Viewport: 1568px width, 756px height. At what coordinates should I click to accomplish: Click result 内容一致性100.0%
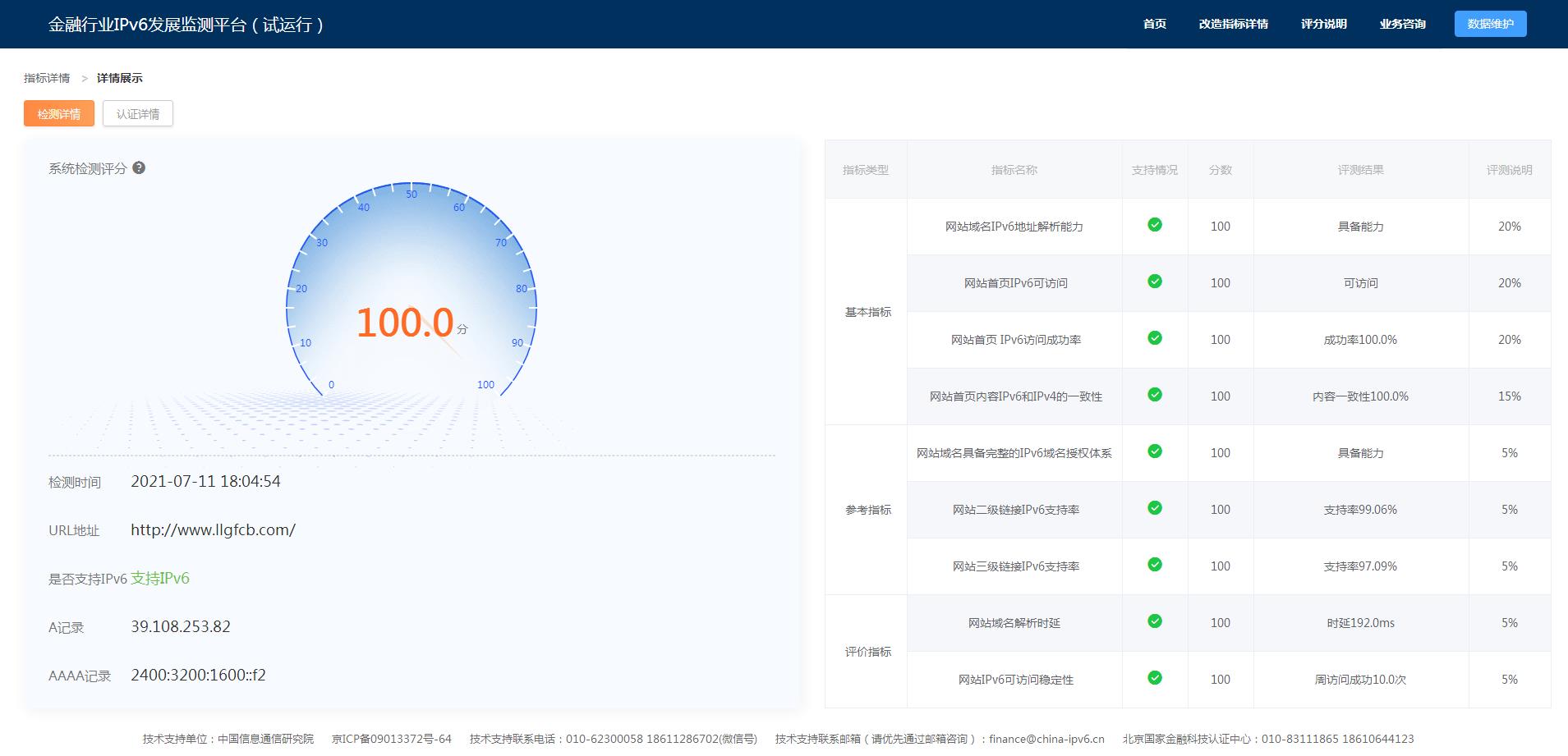point(1360,396)
